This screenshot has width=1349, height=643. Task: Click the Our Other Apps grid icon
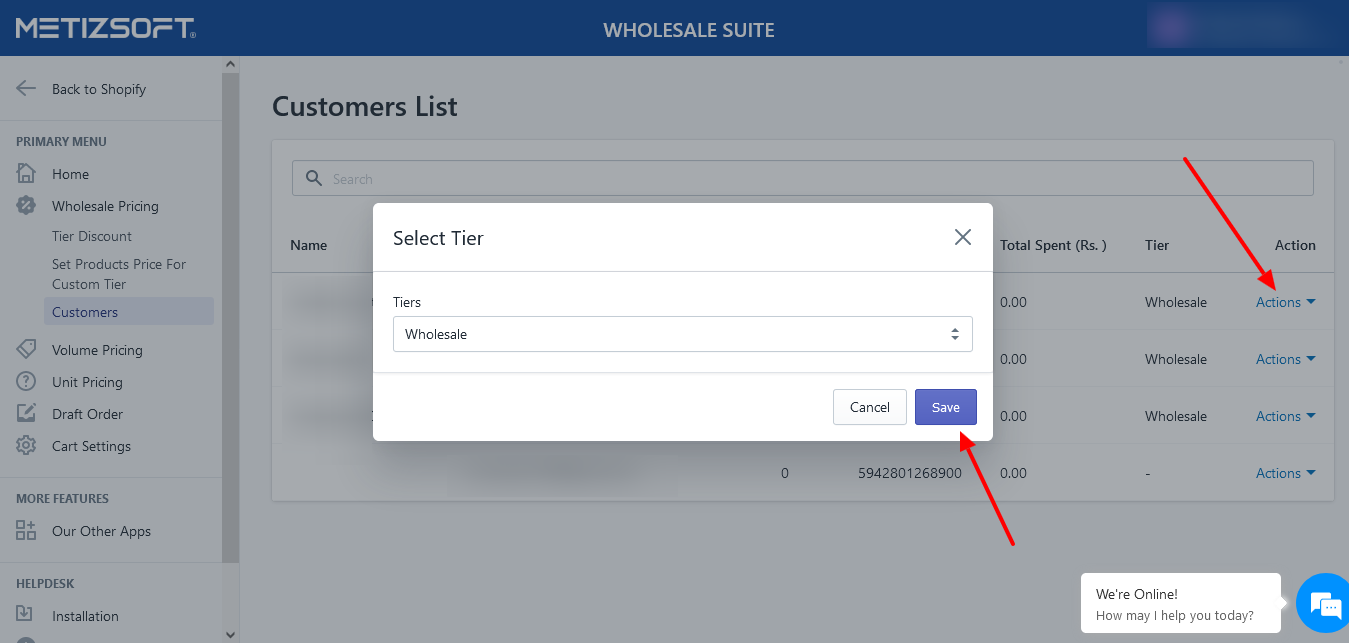click(26, 531)
